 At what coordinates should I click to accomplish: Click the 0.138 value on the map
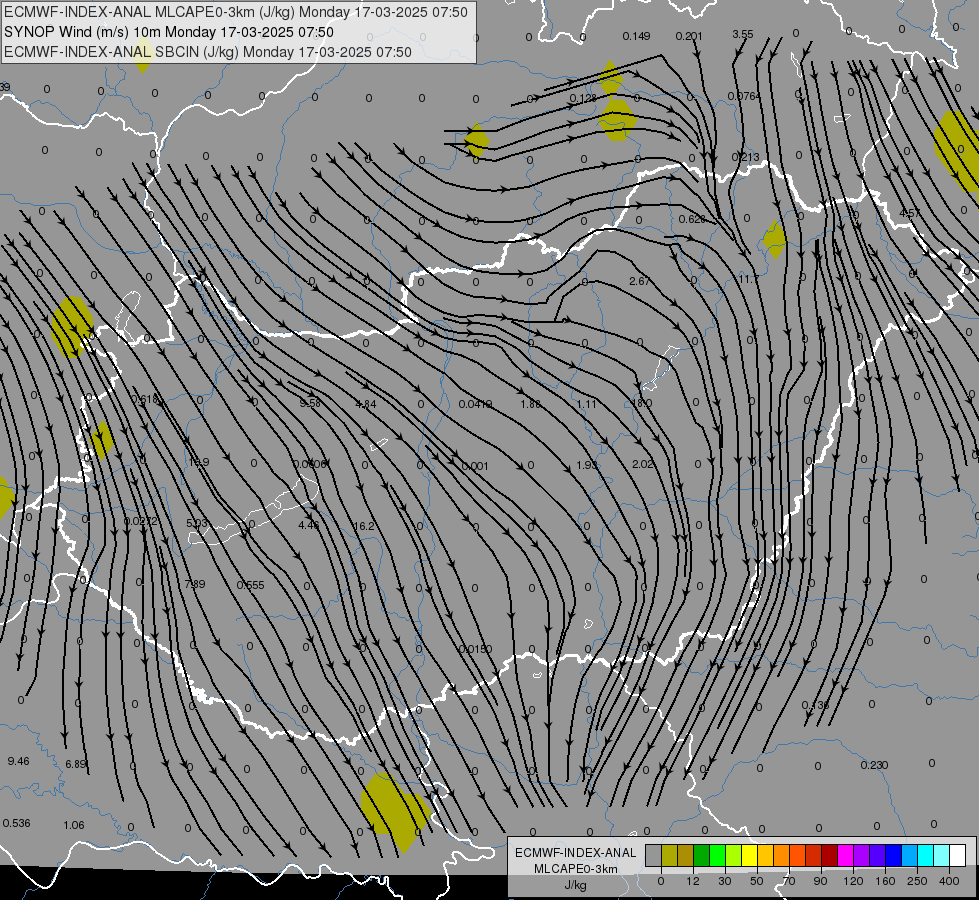pyautogui.click(x=815, y=705)
